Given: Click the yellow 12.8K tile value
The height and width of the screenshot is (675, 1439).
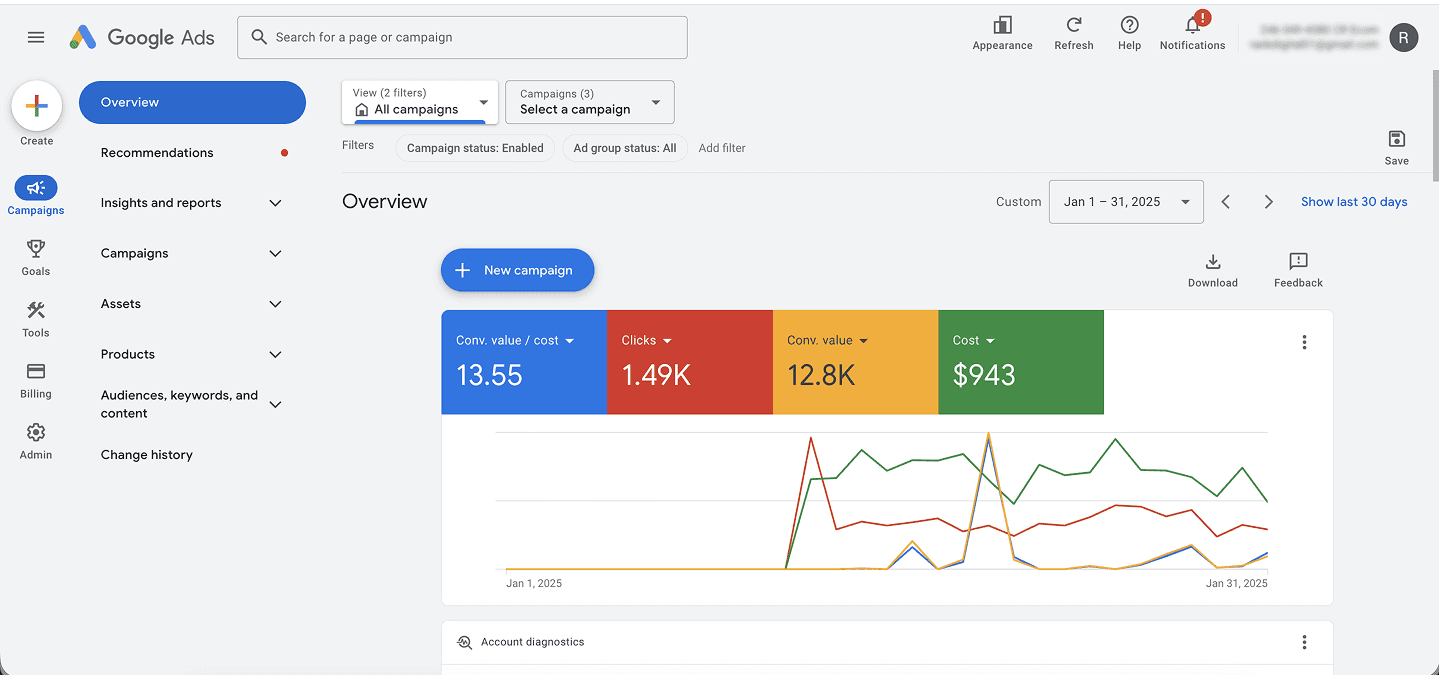Looking at the screenshot, I should 821,375.
